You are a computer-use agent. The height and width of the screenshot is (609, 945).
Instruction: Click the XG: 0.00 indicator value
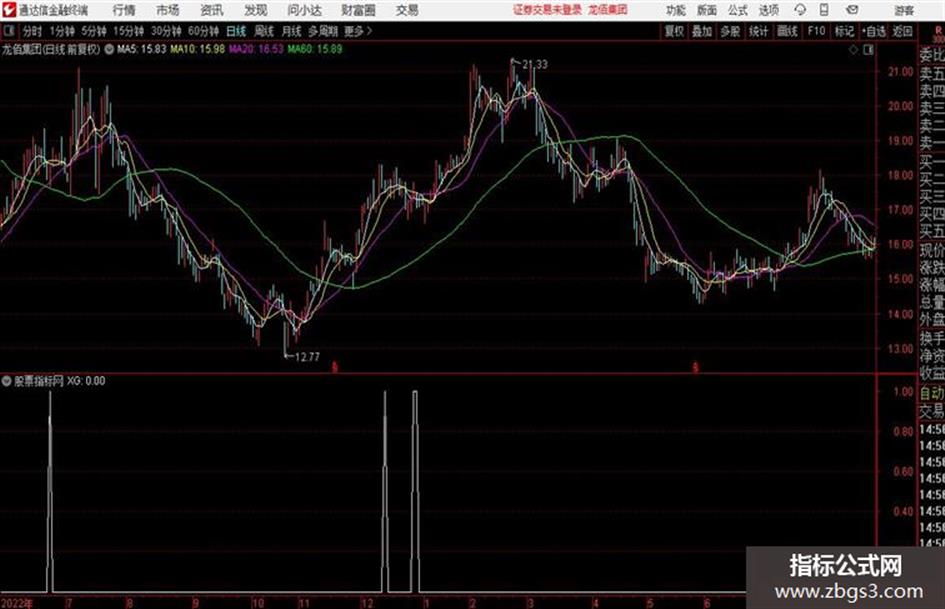pos(86,381)
